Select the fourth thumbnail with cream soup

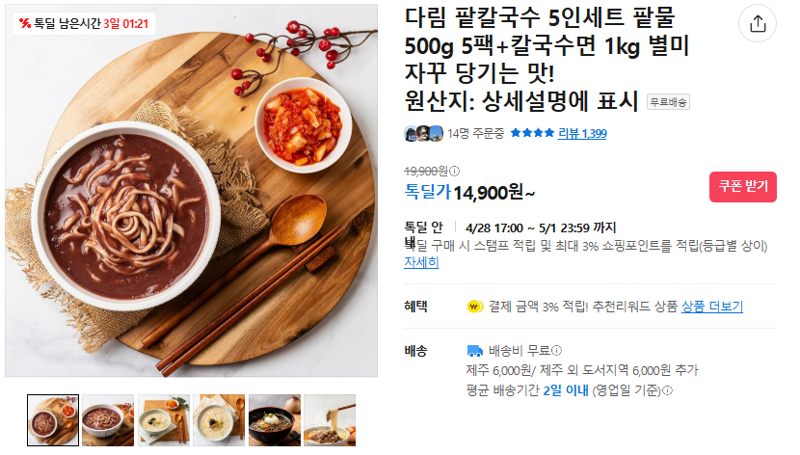pos(219,420)
